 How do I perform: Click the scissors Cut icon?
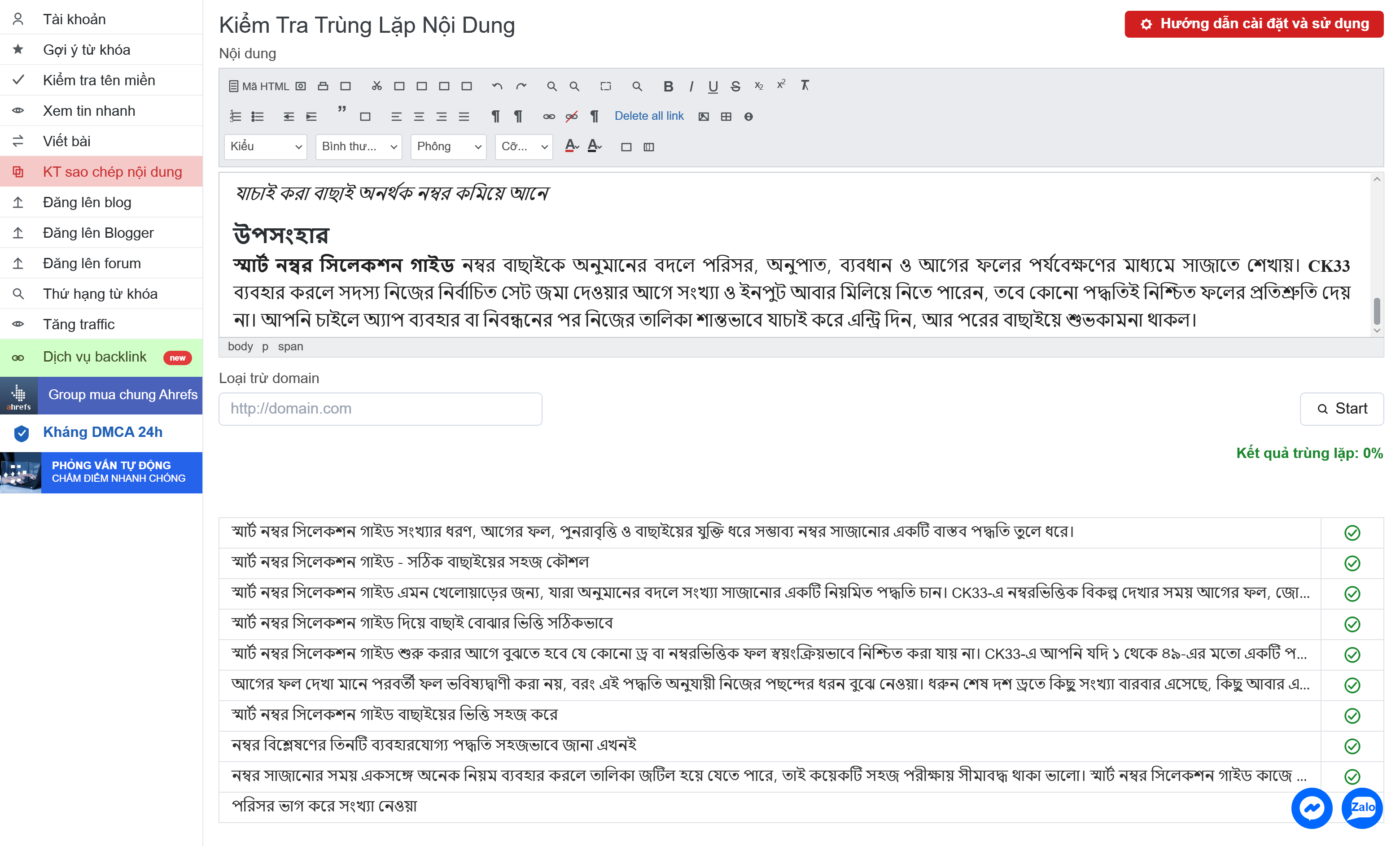[x=377, y=86]
